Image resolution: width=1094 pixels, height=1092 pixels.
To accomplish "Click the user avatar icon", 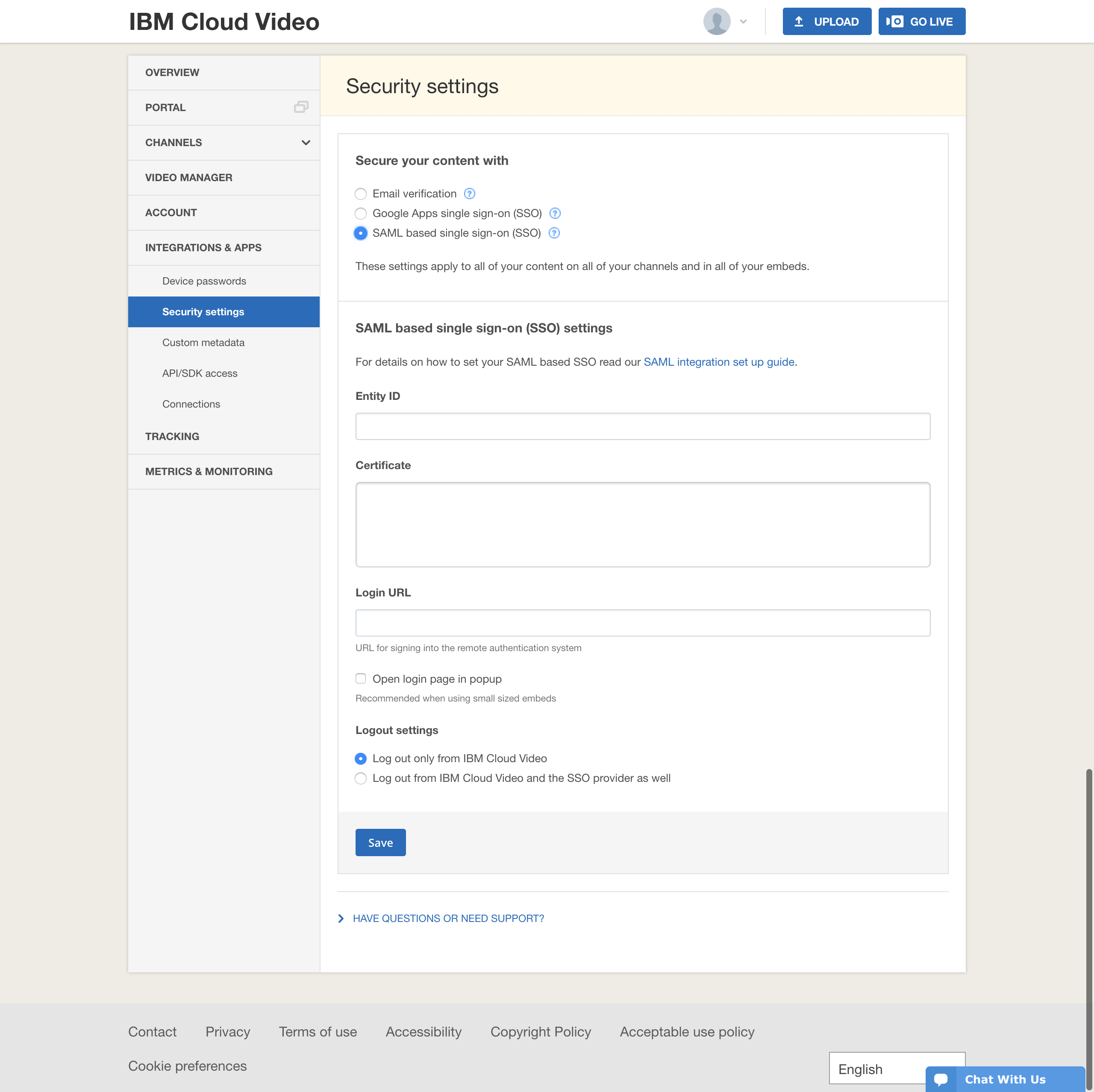I will (716, 21).
